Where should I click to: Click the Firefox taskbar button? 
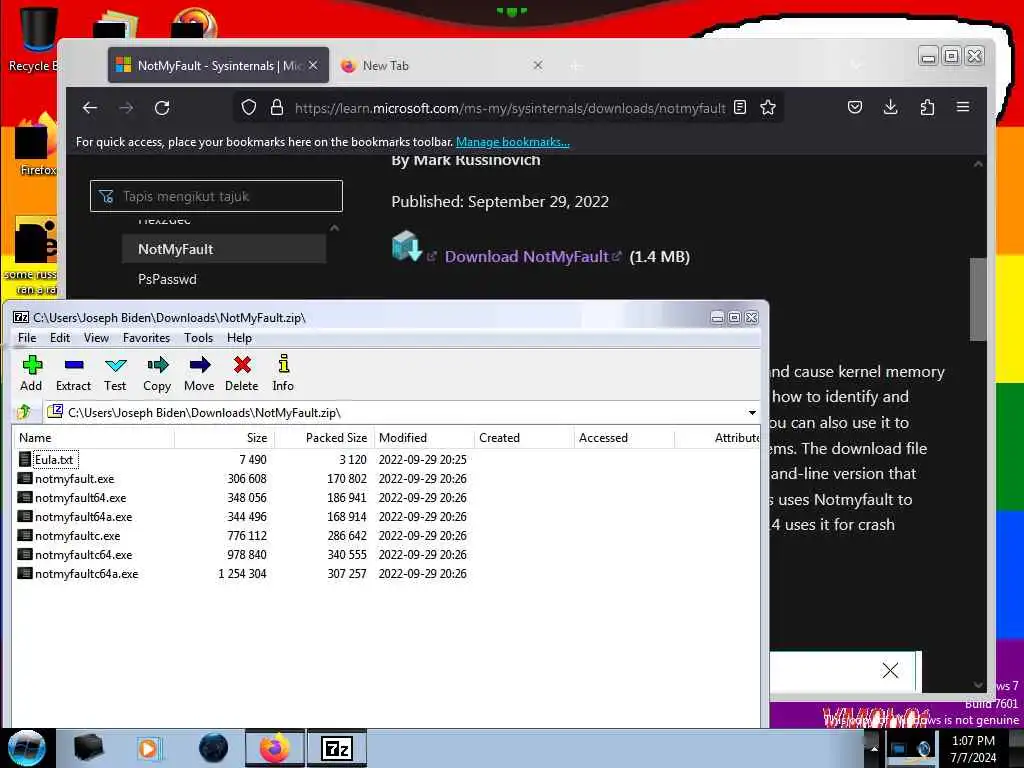pos(275,748)
